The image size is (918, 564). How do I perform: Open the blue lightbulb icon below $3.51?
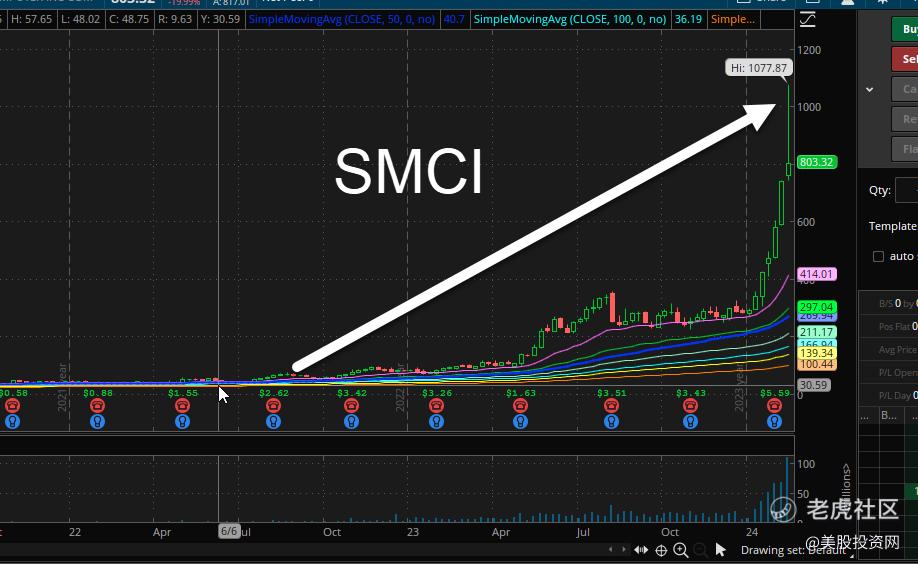(611, 421)
